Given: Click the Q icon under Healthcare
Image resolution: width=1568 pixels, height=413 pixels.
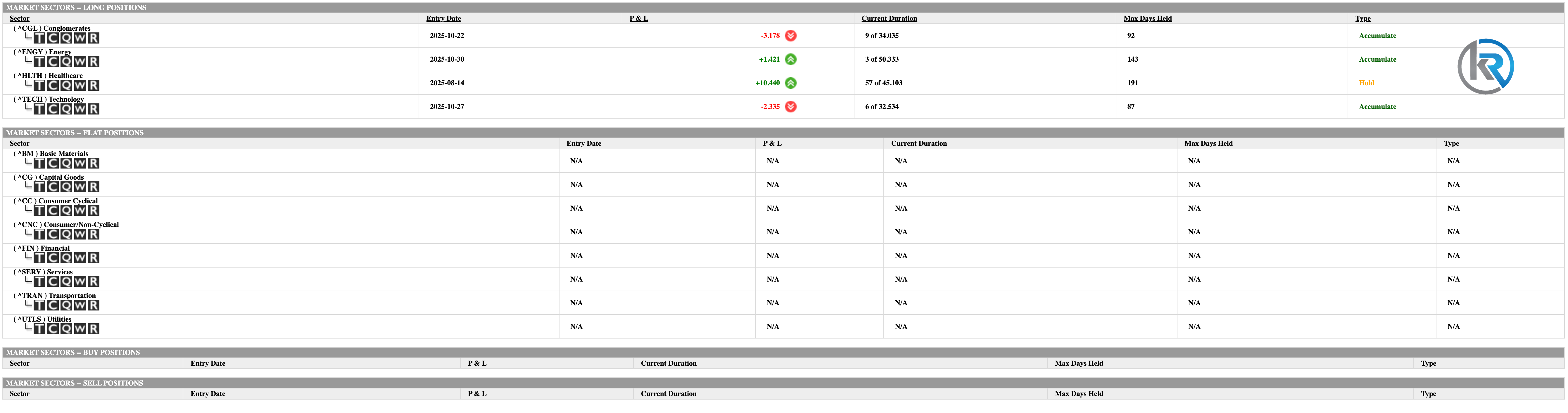Looking at the screenshot, I should [x=66, y=85].
